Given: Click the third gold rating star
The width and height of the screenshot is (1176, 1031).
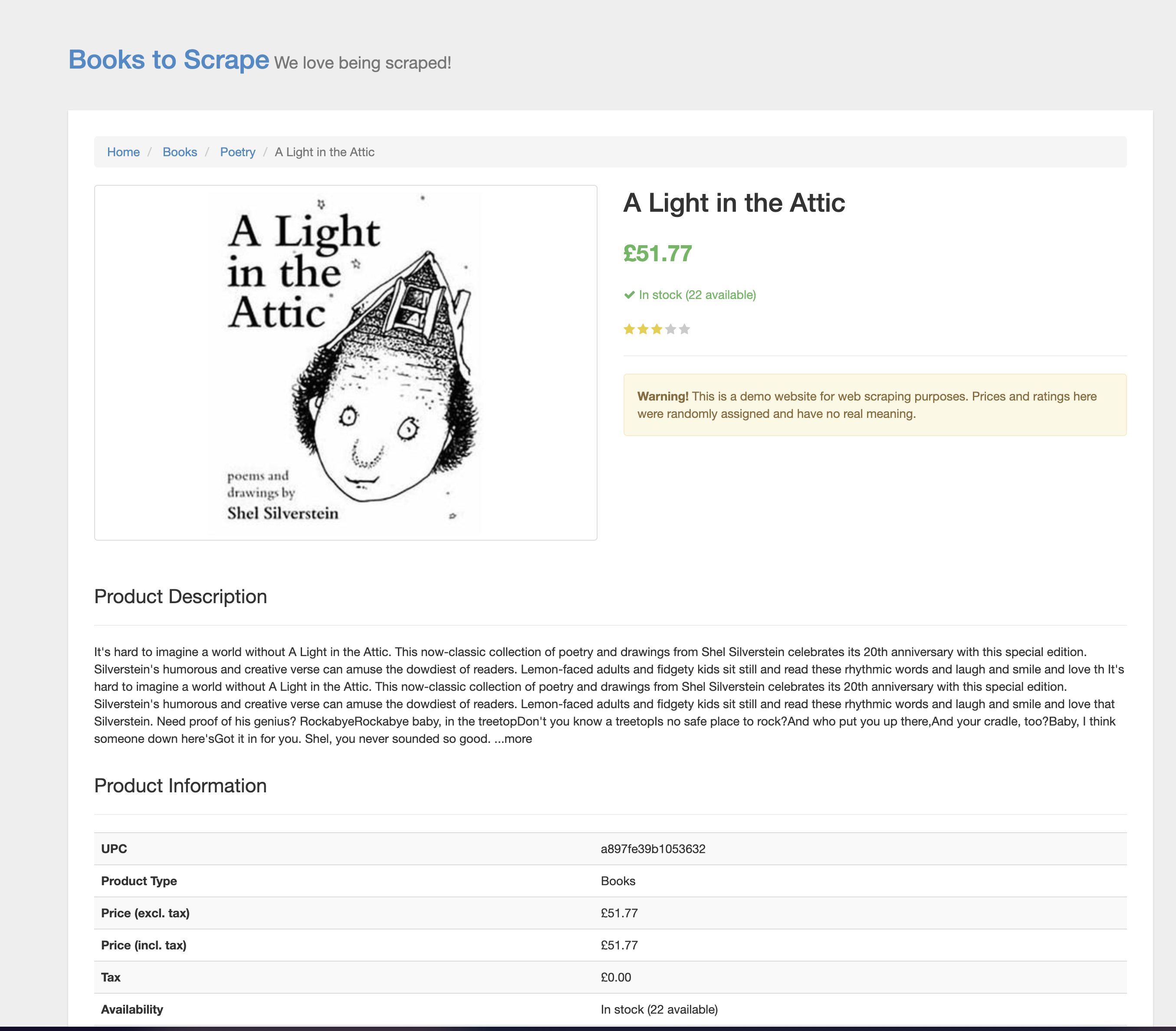Looking at the screenshot, I should [657, 329].
